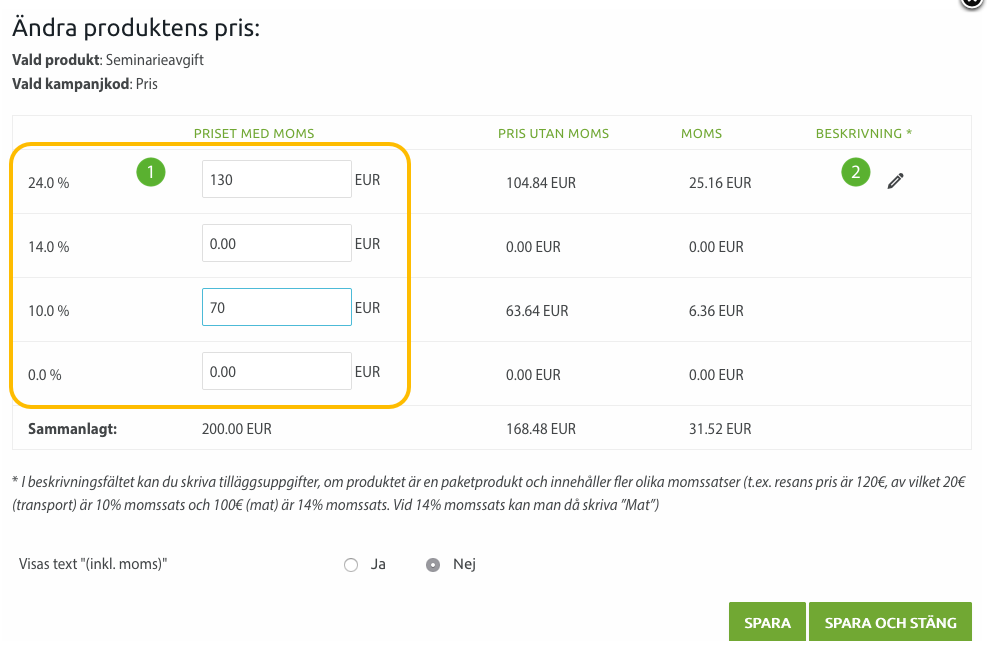Click the BESKRIVNING * column header
Image resolution: width=987 pixels, height=648 pixels.
pyautogui.click(x=864, y=134)
